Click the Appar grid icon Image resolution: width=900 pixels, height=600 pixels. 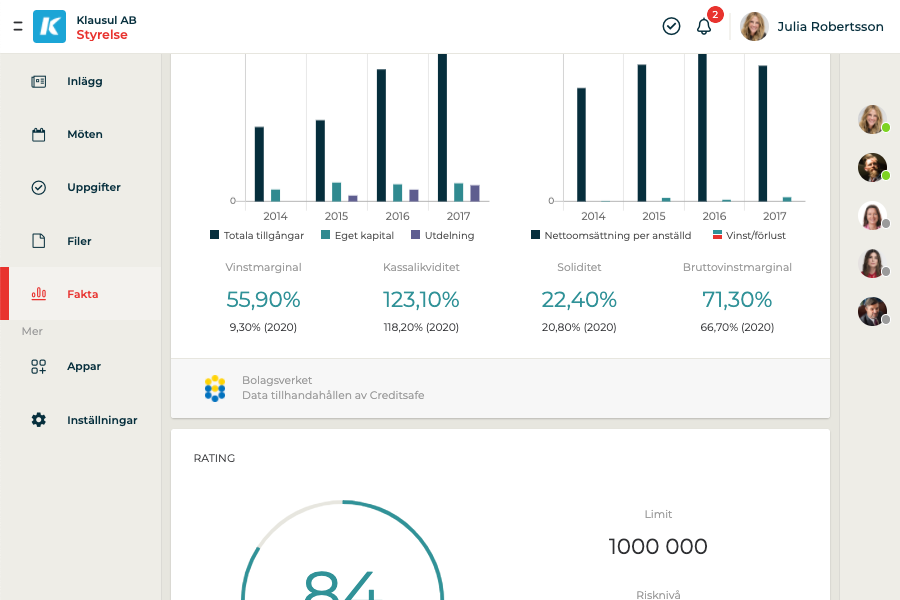[x=39, y=367]
